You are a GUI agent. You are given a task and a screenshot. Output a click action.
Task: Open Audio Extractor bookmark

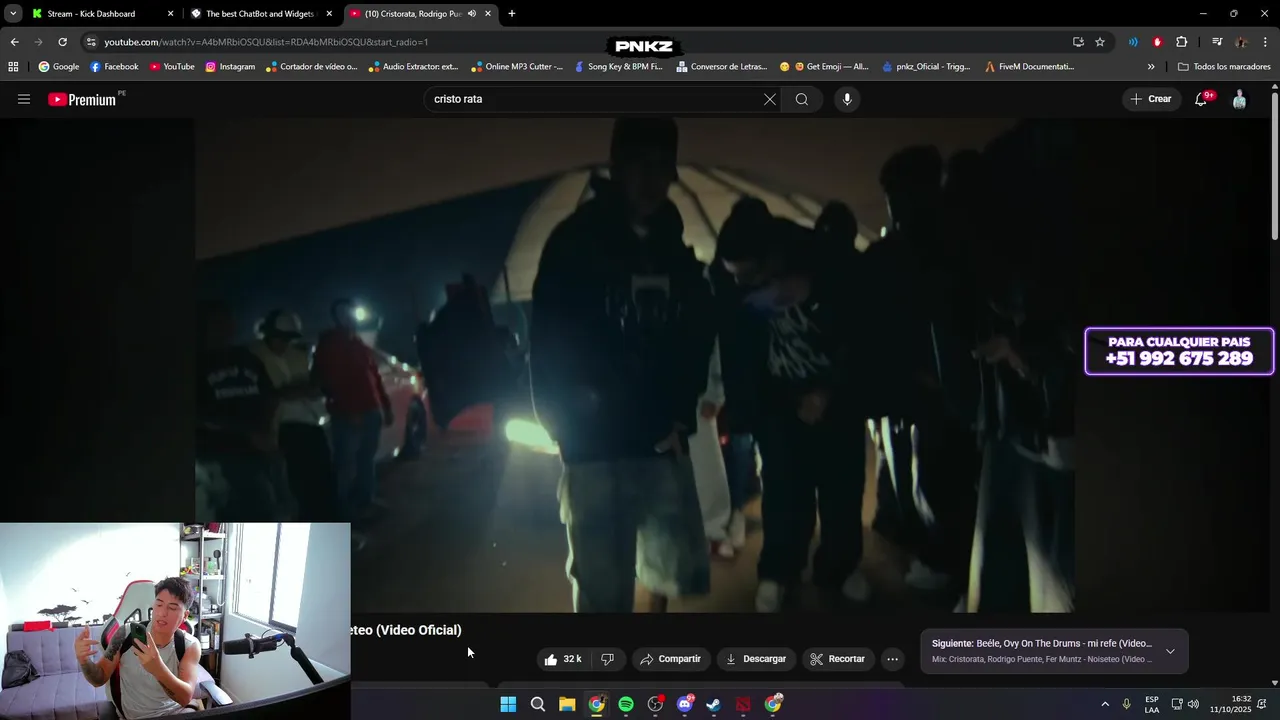(413, 67)
